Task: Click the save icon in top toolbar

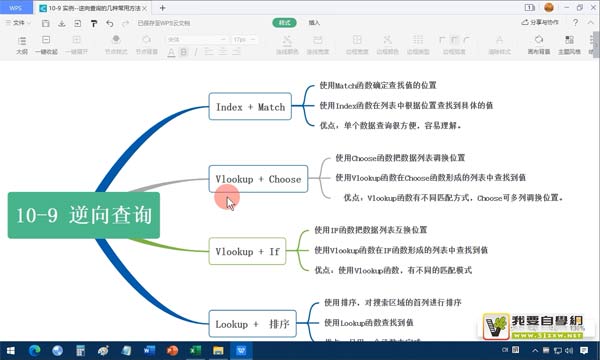Action: pyautogui.click(x=46, y=23)
